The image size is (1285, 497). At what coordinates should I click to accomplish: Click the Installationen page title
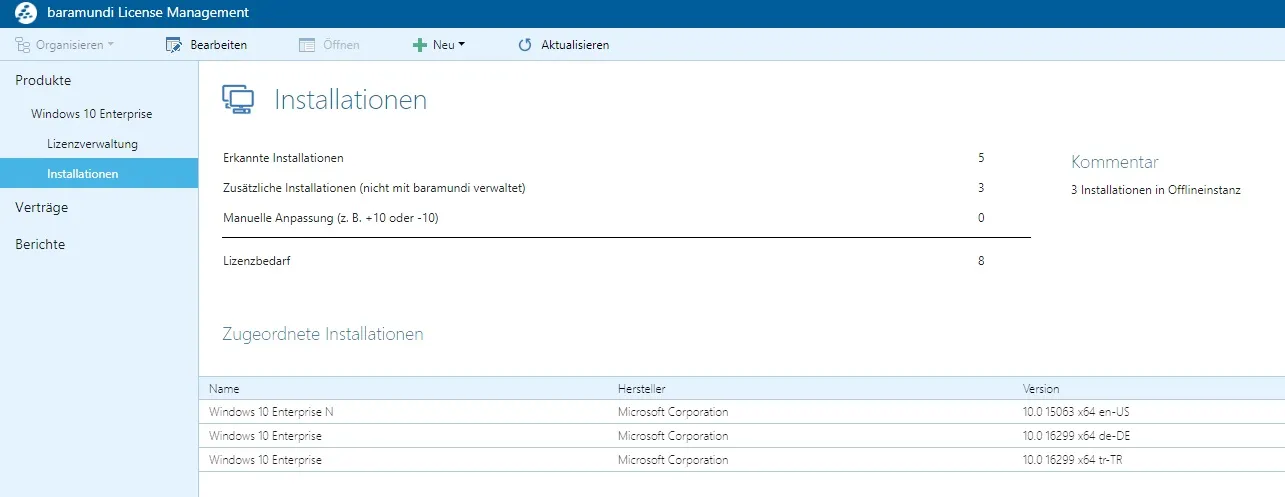pos(351,100)
